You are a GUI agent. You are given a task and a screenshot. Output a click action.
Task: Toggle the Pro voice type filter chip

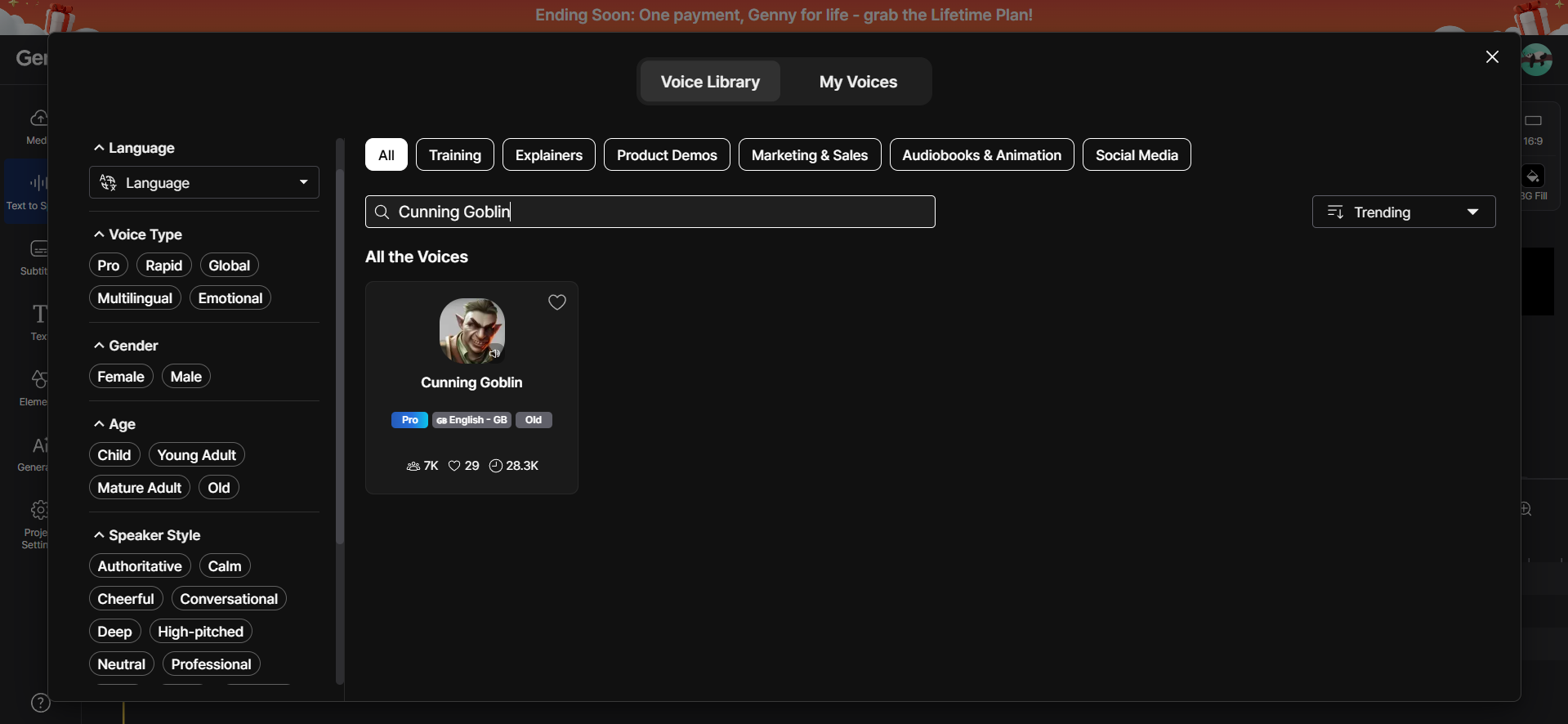[109, 266]
